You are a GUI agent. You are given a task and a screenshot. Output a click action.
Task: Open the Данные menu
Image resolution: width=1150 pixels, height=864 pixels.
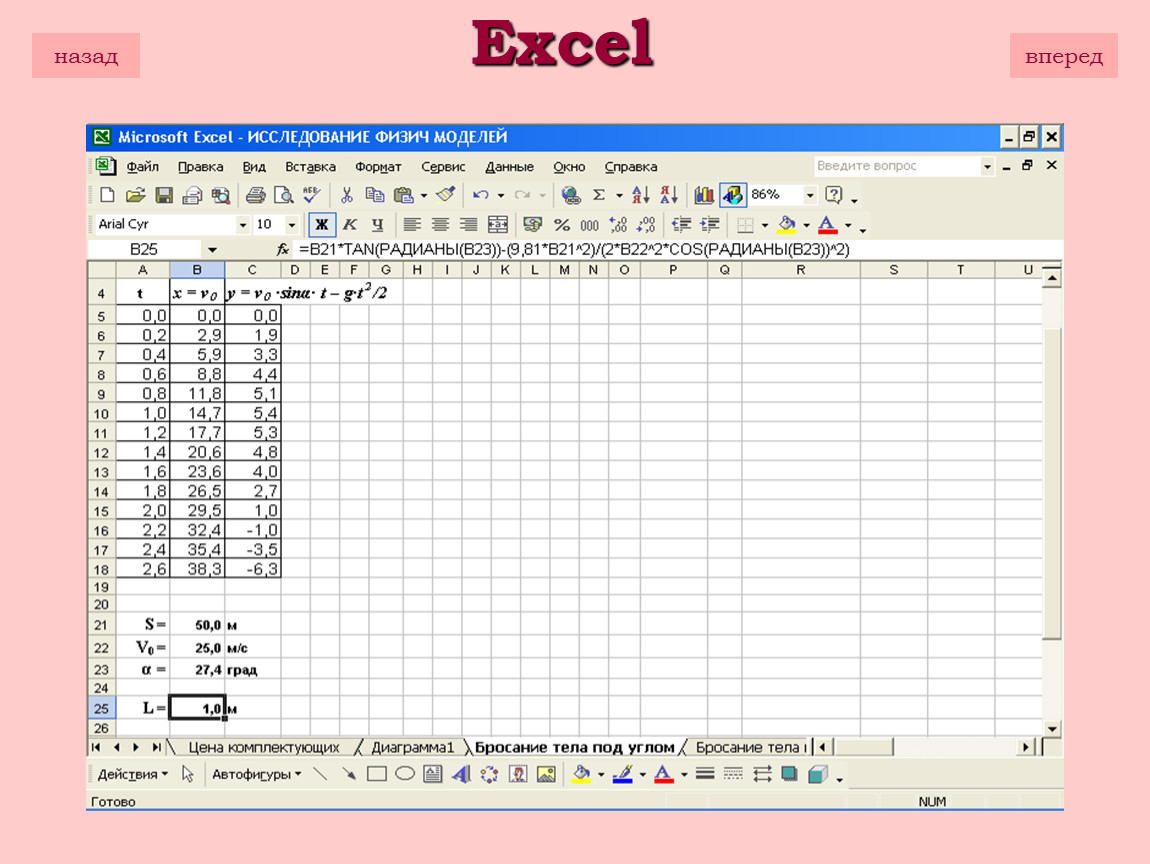pyautogui.click(x=509, y=166)
